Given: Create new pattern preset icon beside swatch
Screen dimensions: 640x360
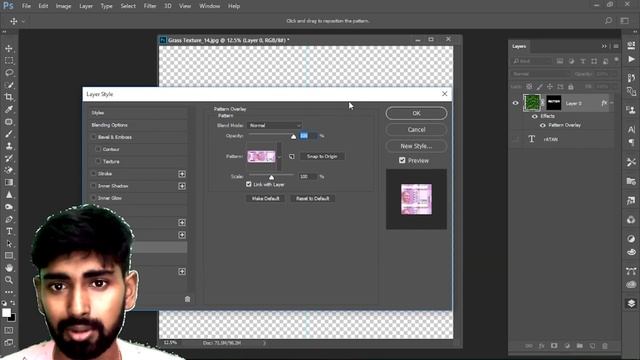Looking at the screenshot, I should [x=291, y=156].
